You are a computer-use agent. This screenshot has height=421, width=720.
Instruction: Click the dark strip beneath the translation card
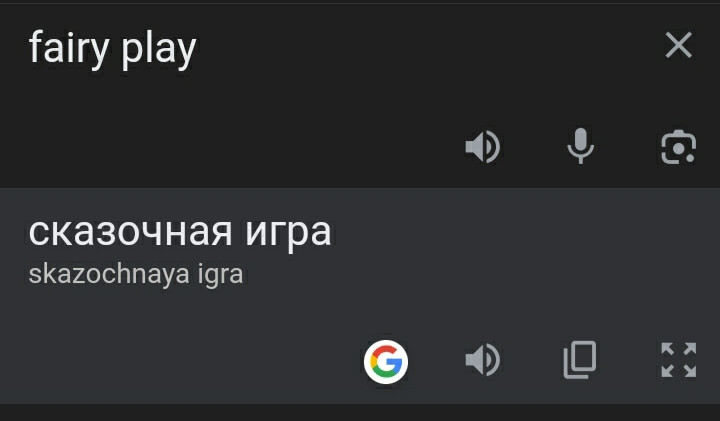pyautogui.click(x=360, y=413)
